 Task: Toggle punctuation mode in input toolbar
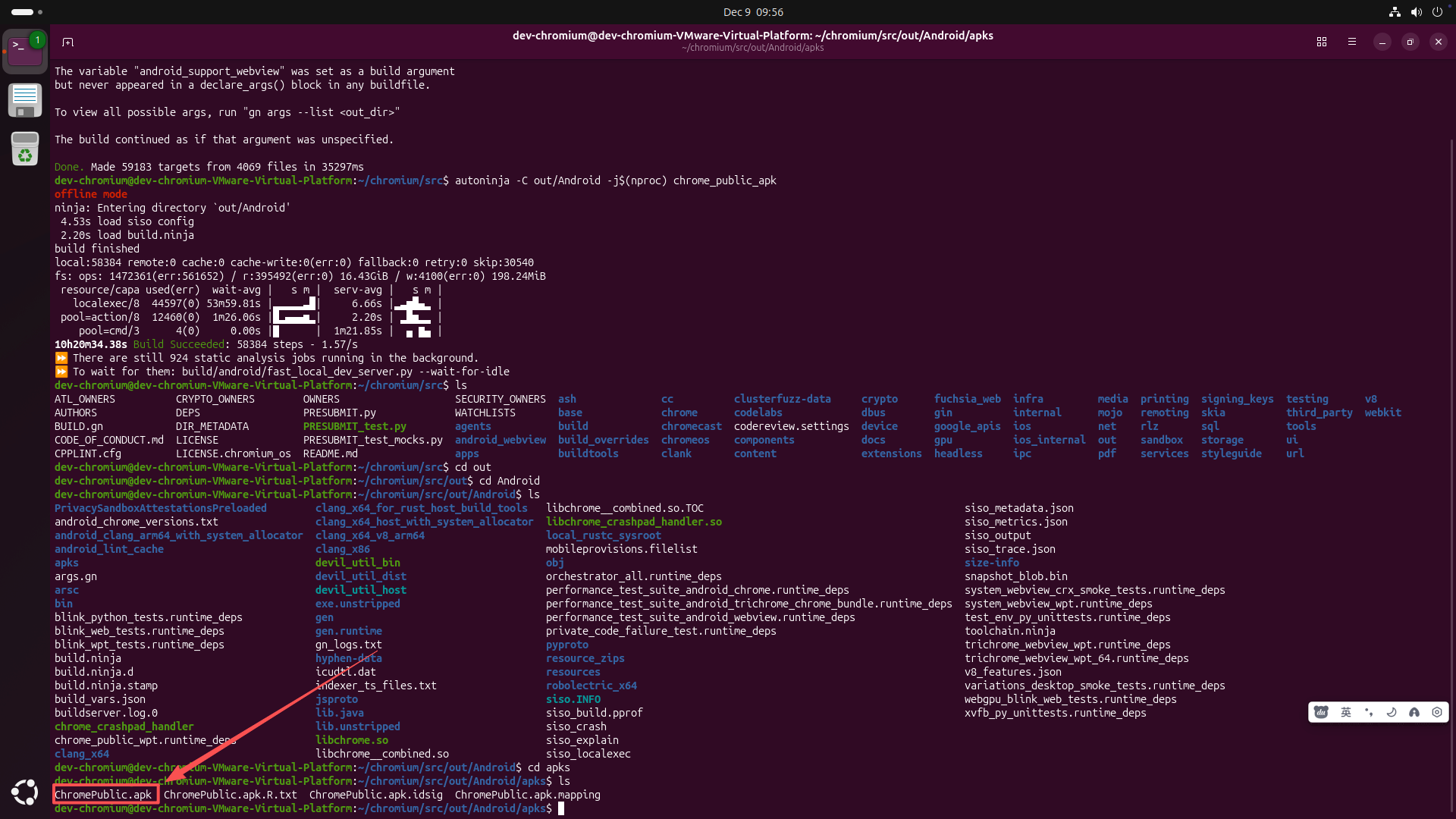[1369, 712]
